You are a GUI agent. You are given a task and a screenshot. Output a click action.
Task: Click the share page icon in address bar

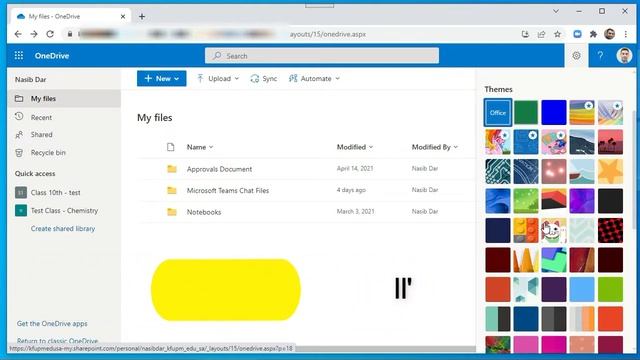(541, 34)
